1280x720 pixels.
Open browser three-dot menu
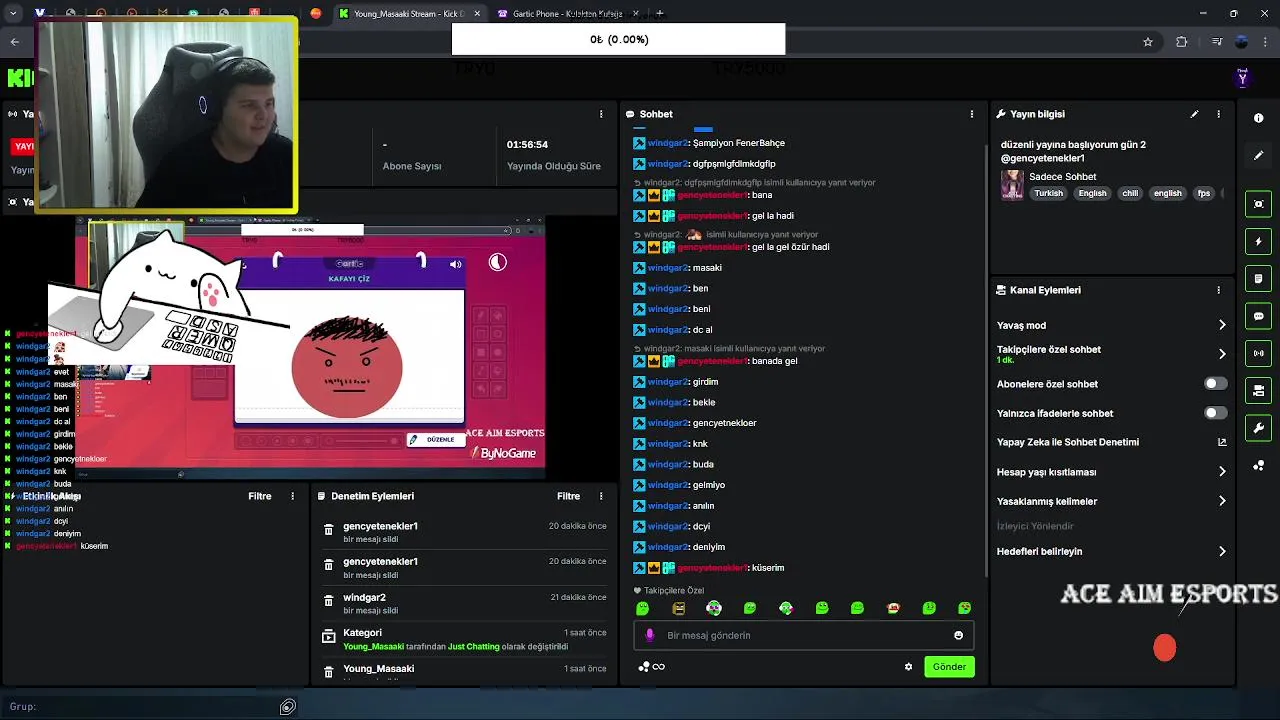click(x=1267, y=42)
